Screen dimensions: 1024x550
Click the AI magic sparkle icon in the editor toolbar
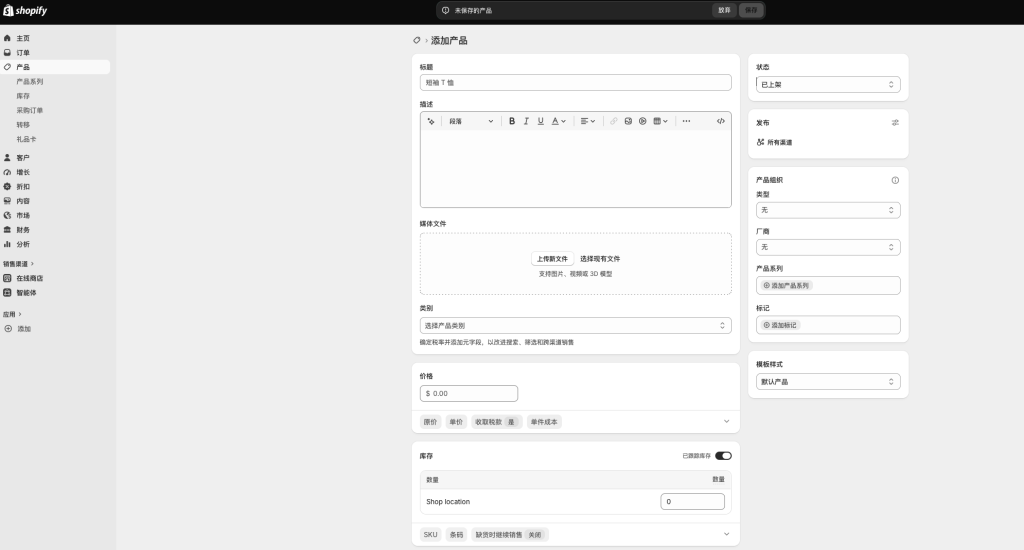[431, 121]
